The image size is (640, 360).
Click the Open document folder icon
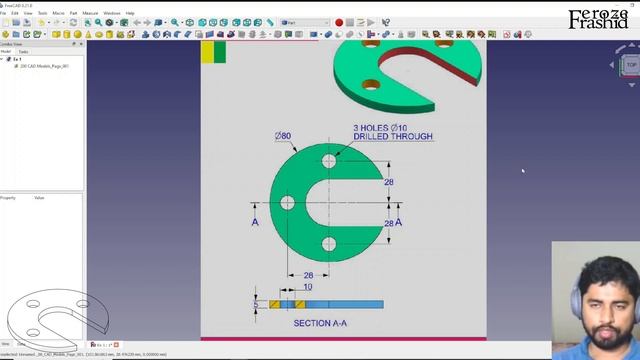[x=16, y=22]
